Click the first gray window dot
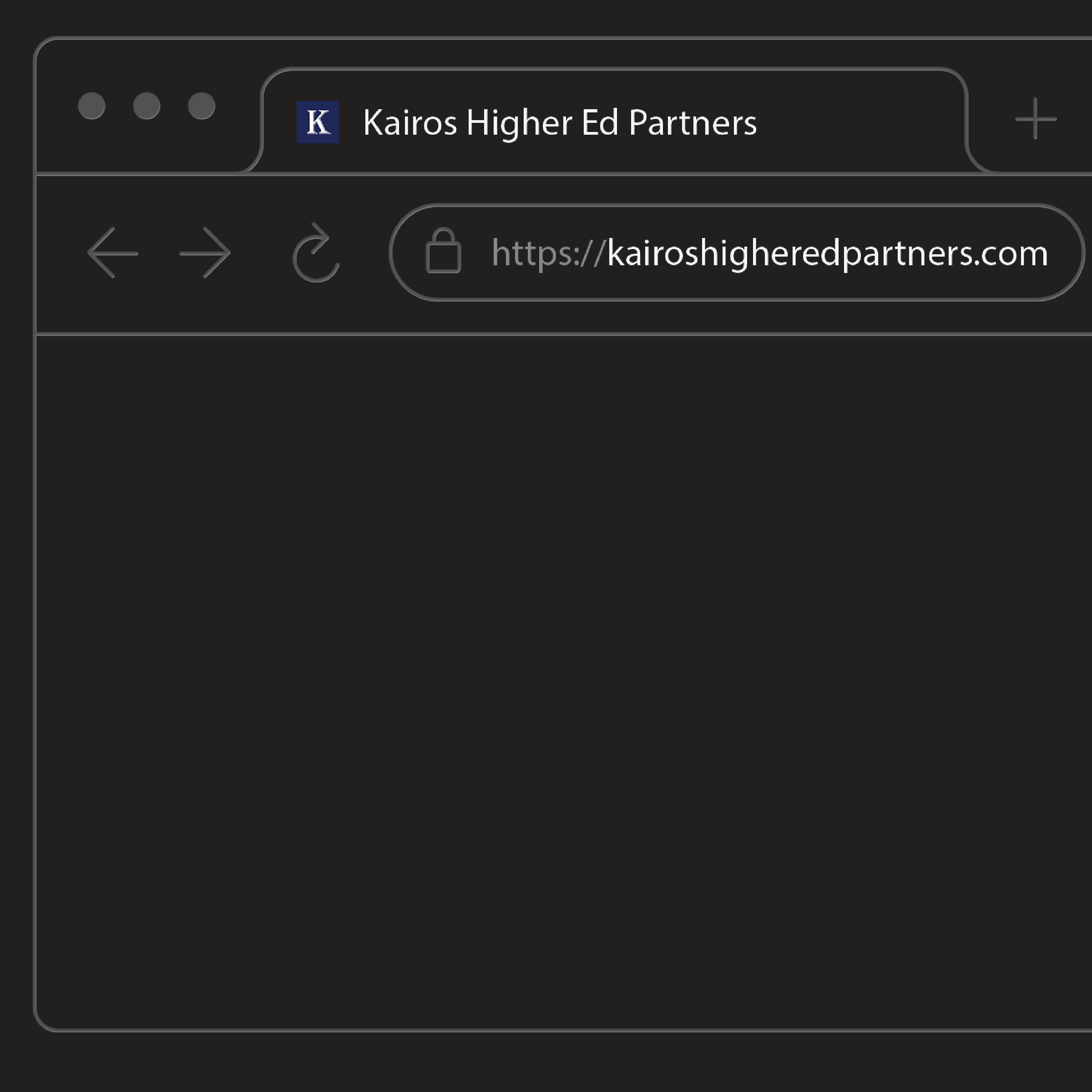The image size is (1092, 1092). [x=91, y=106]
